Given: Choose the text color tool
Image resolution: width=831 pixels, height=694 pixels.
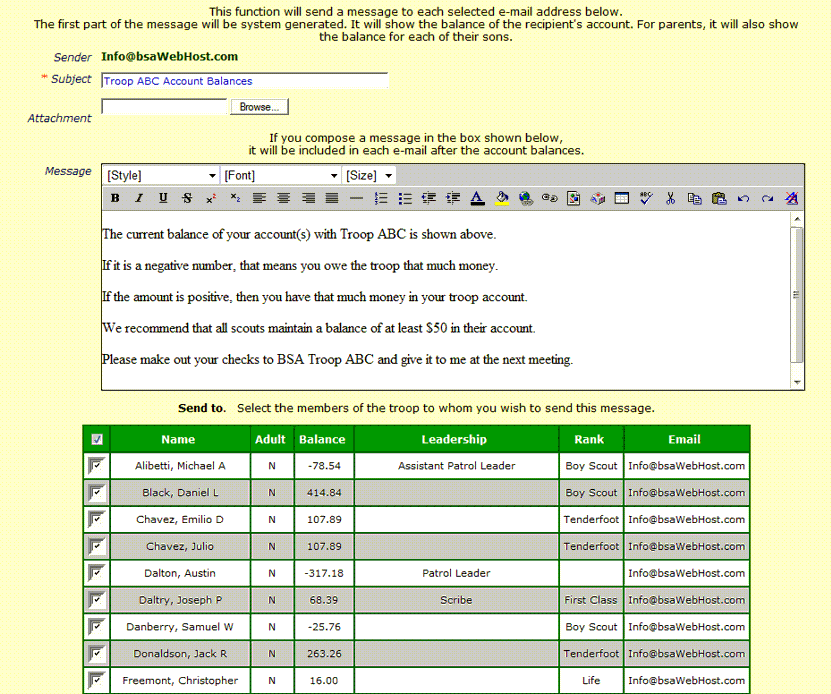Looking at the screenshot, I should point(478,199).
